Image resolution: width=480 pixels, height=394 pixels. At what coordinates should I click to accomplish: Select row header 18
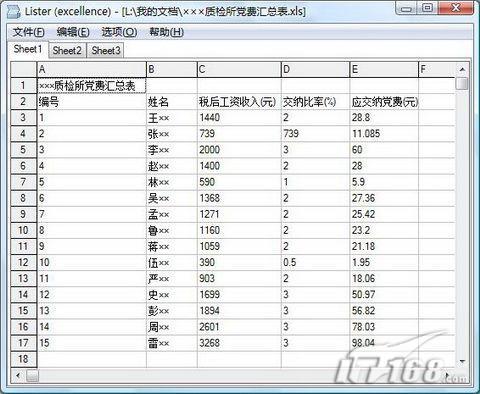point(23,359)
